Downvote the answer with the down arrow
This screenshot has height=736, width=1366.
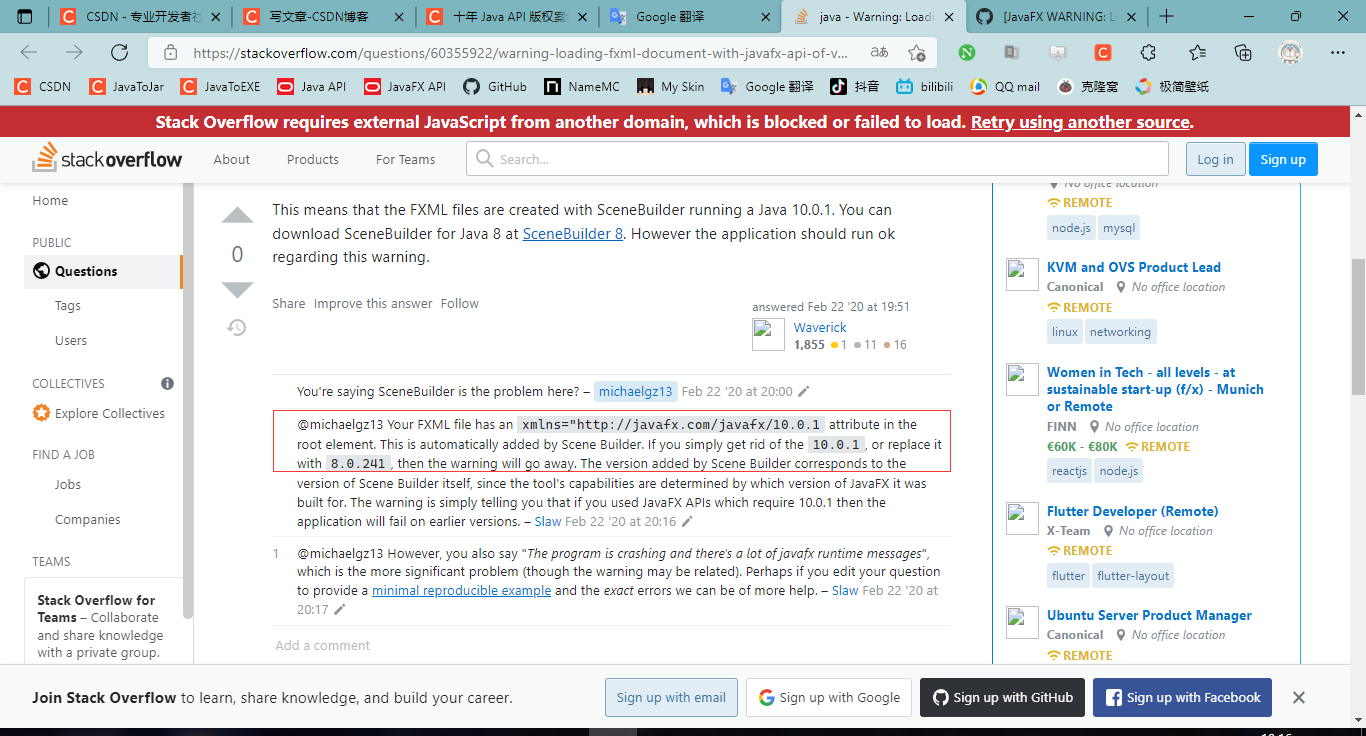click(x=237, y=290)
